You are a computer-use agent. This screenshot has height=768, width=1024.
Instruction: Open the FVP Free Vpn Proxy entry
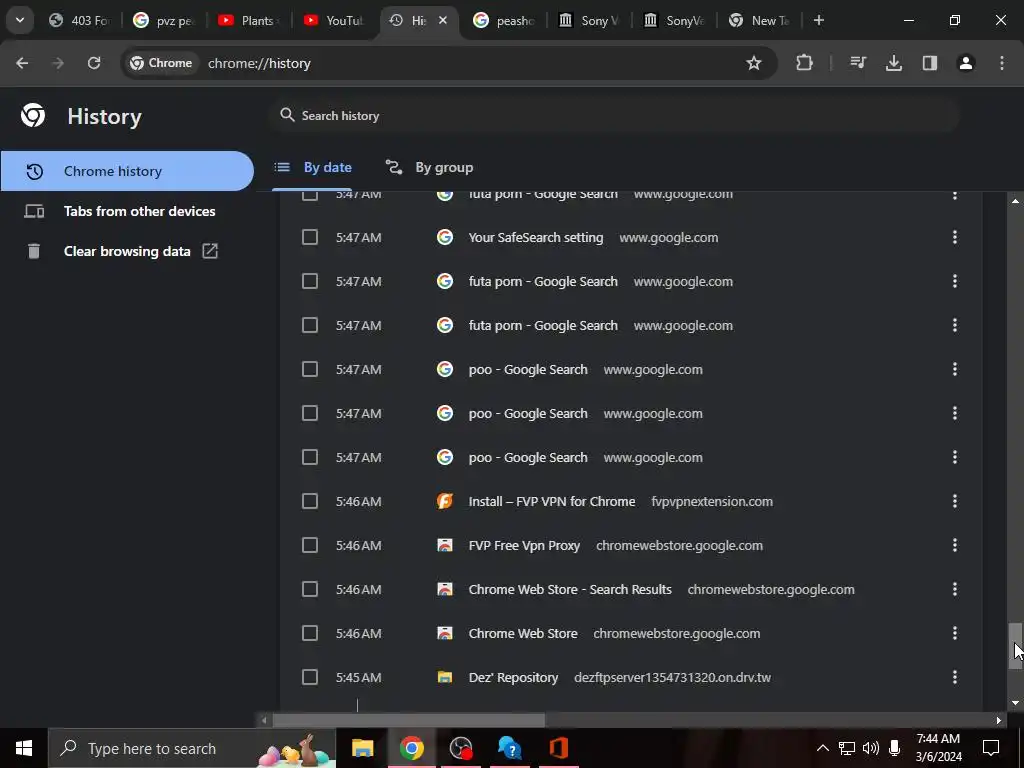524,545
